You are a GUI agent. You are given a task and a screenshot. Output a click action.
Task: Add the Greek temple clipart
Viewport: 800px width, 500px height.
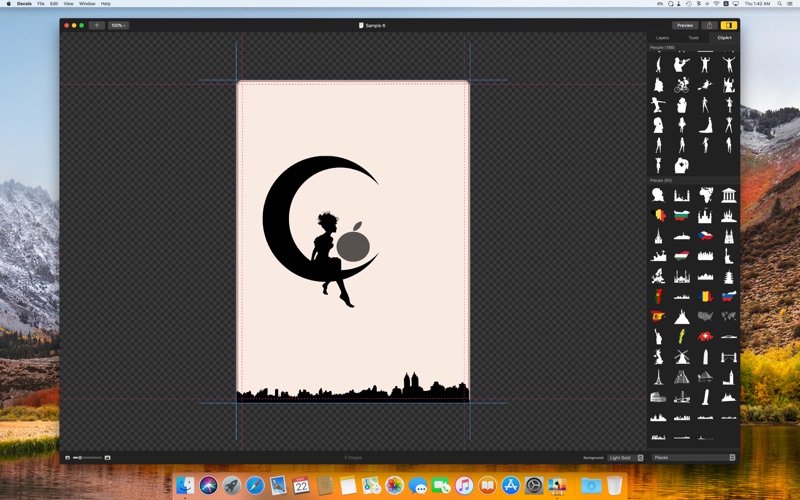[x=729, y=195]
